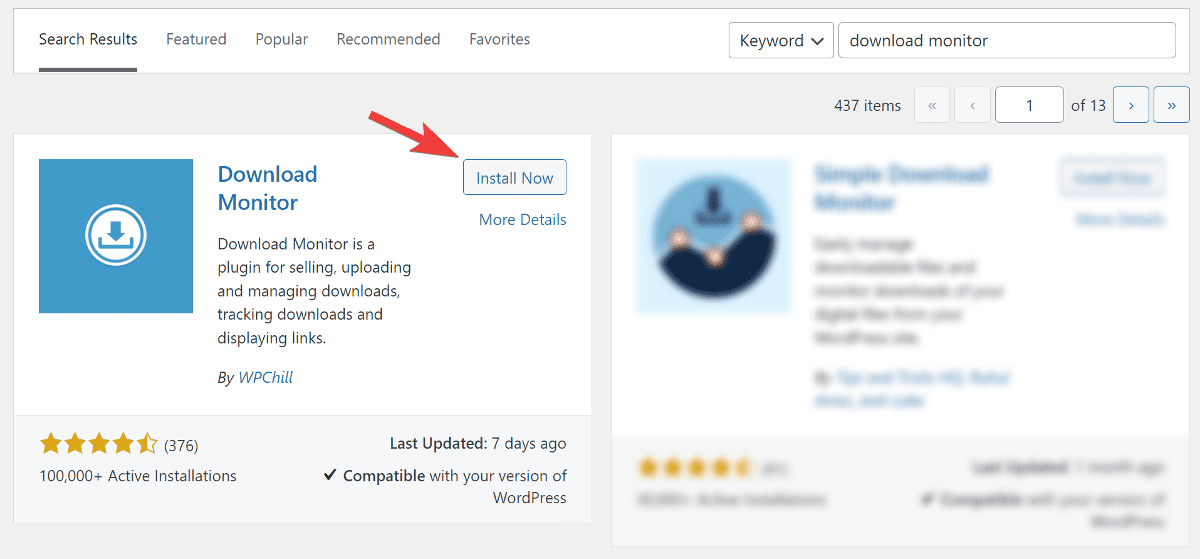Go to the next results page
This screenshot has height=559, width=1200.
(1131, 105)
